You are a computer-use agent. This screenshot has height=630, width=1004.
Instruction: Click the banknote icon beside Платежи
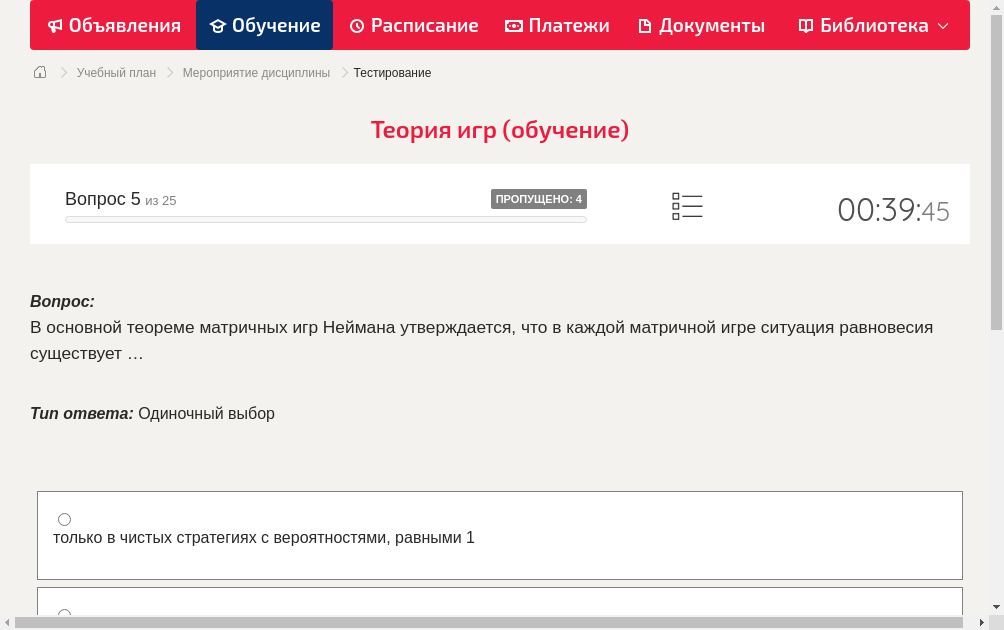click(x=514, y=26)
